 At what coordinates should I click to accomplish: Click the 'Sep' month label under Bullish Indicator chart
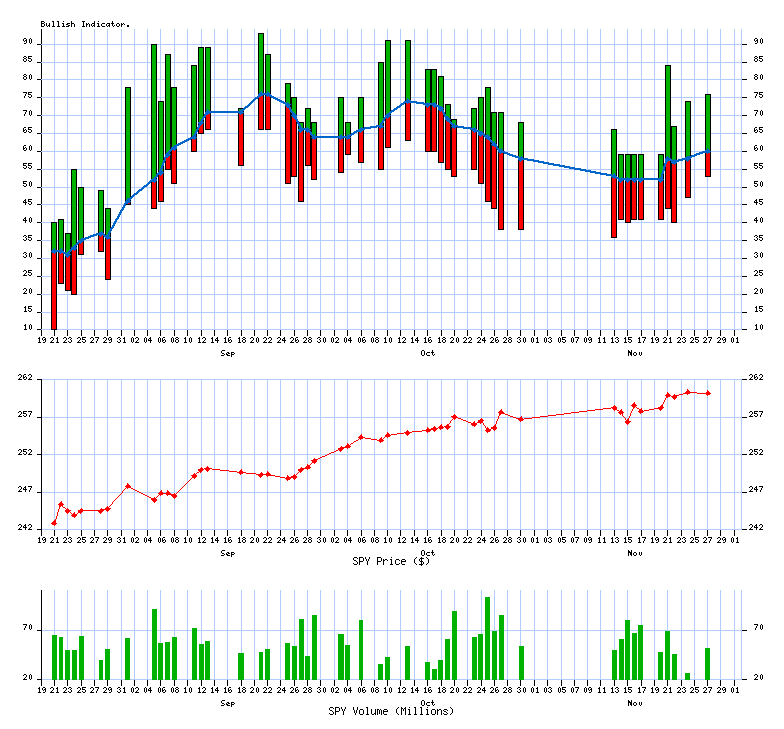pyautogui.click(x=227, y=353)
